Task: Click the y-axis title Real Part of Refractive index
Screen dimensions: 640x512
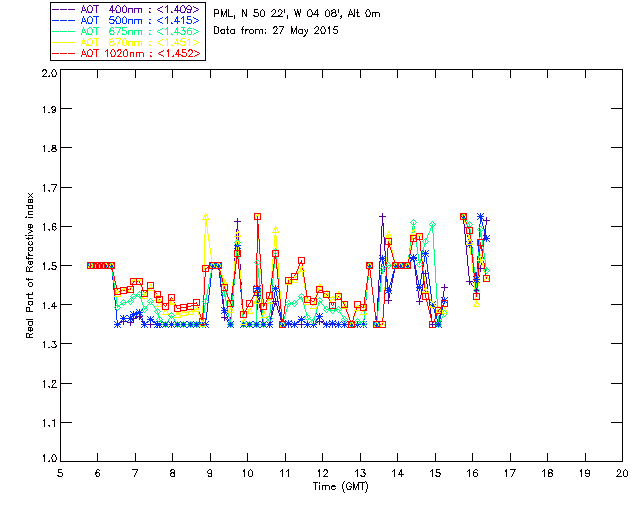Action: click(30, 265)
